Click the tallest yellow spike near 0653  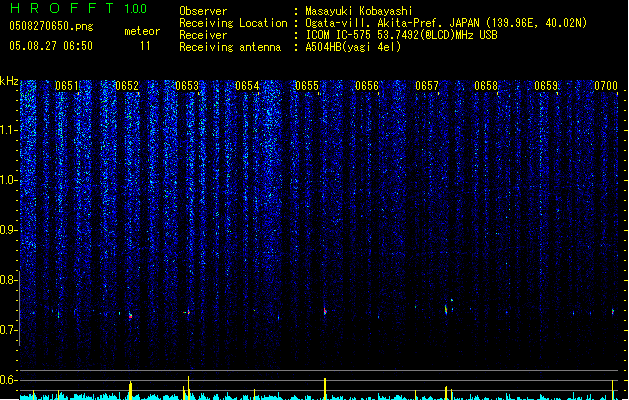coord(189,388)
